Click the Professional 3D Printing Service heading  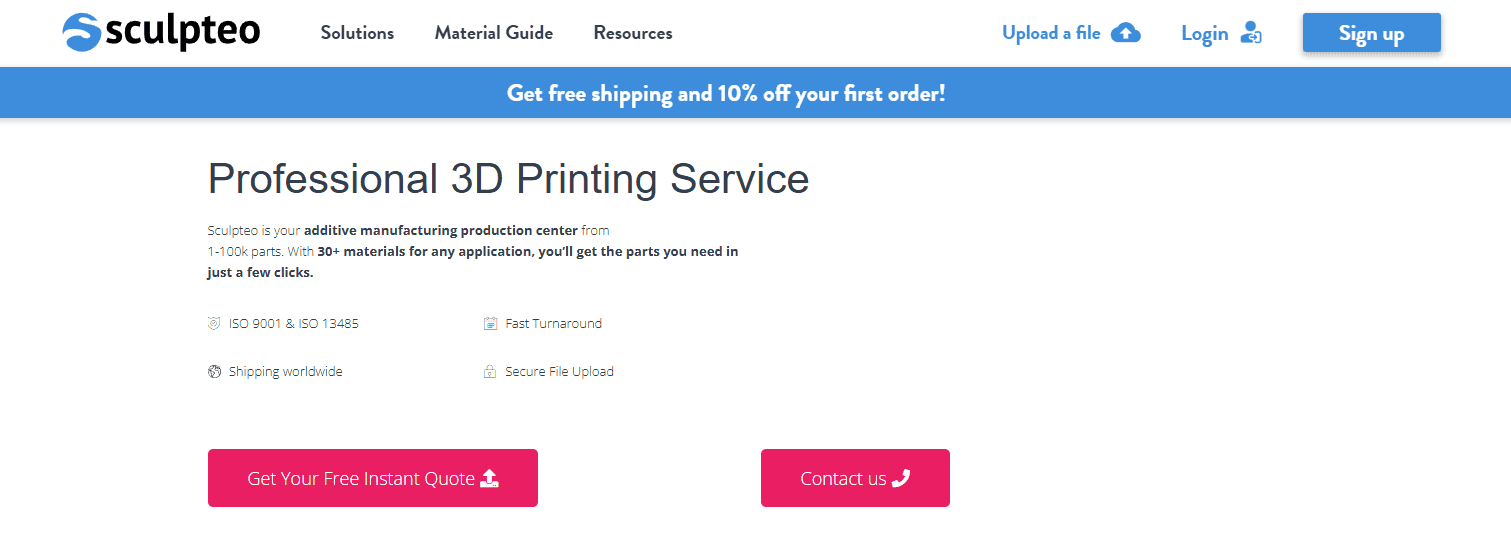[508, 179]
